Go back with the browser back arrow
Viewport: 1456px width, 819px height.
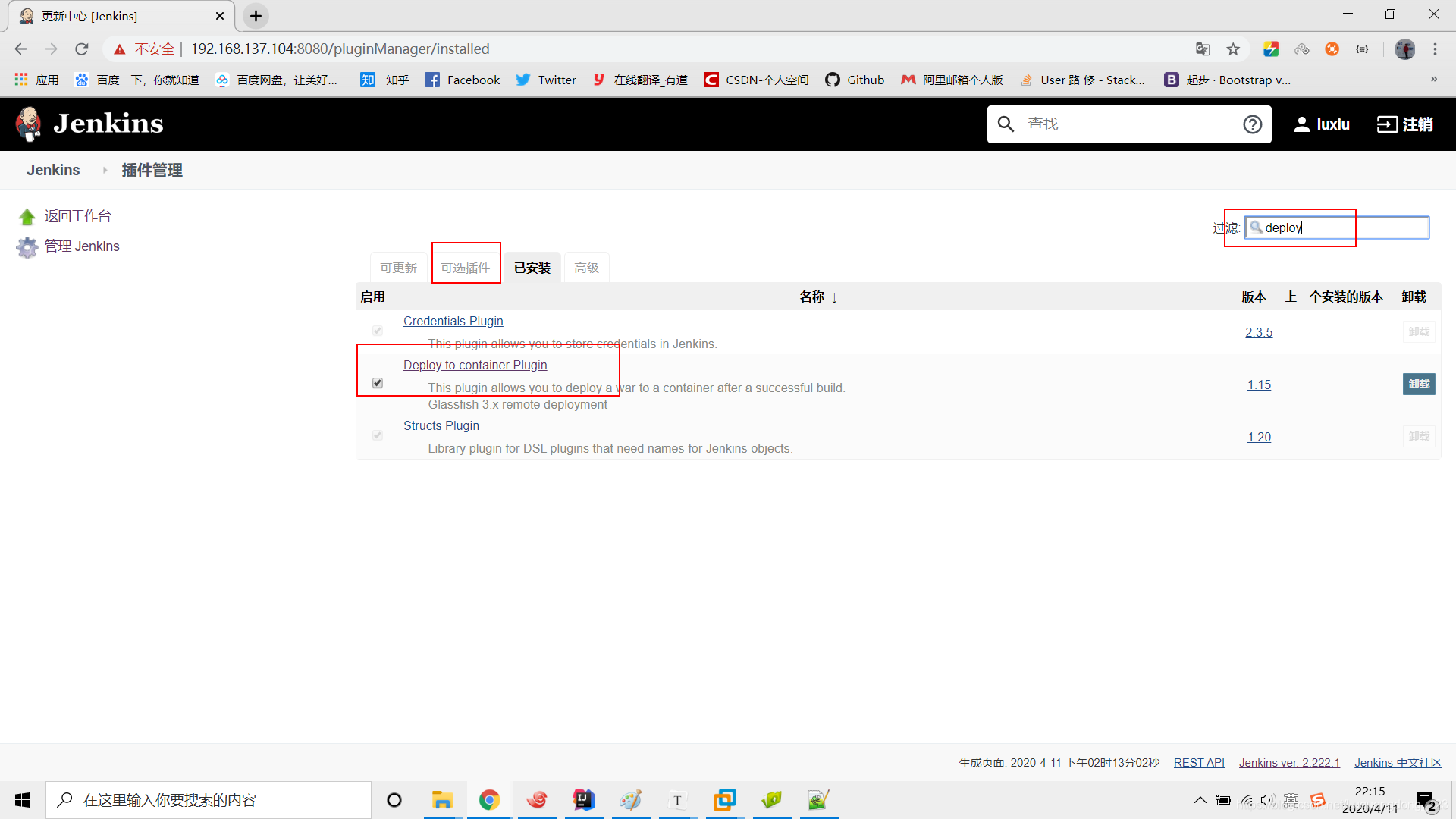[x=20, y=49]
